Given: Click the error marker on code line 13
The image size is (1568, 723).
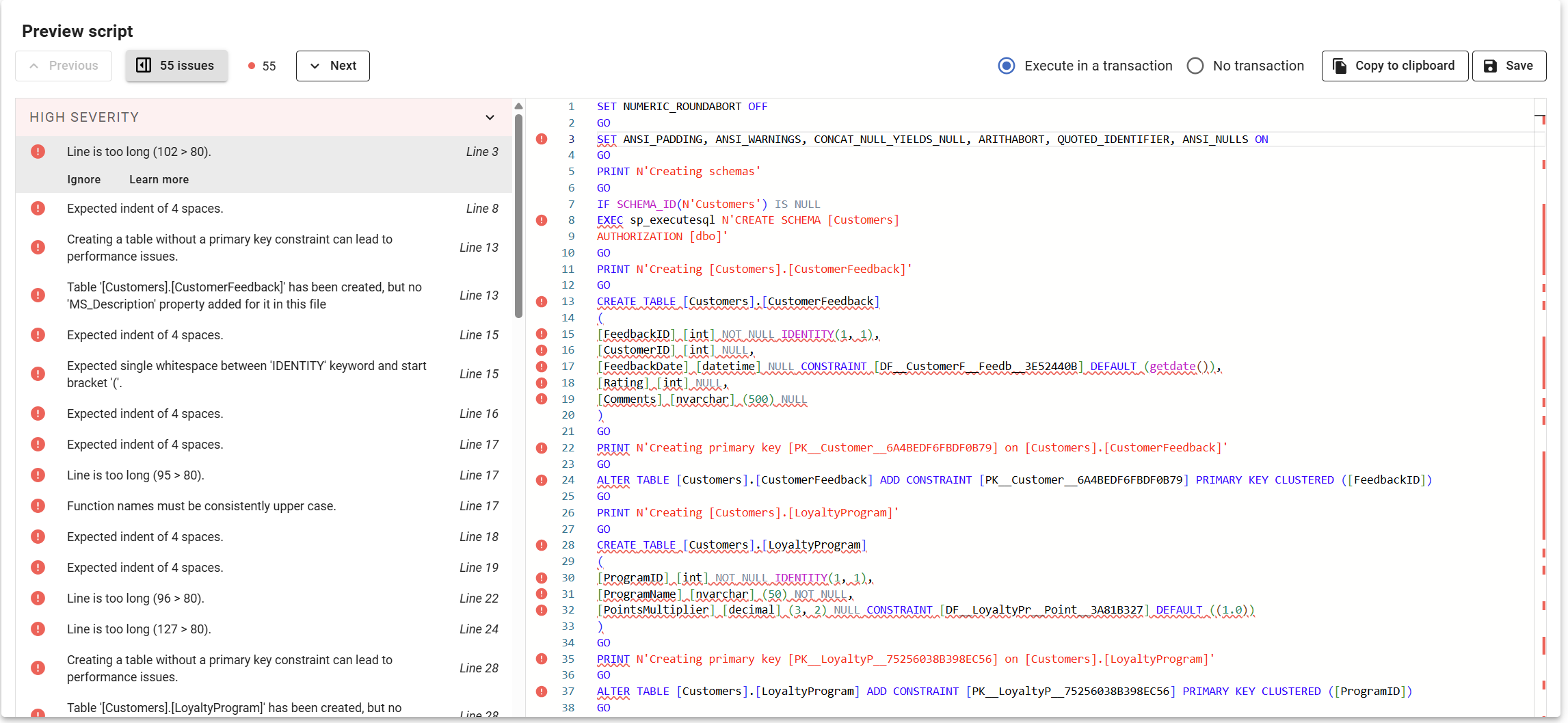Looking at the screenshot, I should (x=542, y=302).
